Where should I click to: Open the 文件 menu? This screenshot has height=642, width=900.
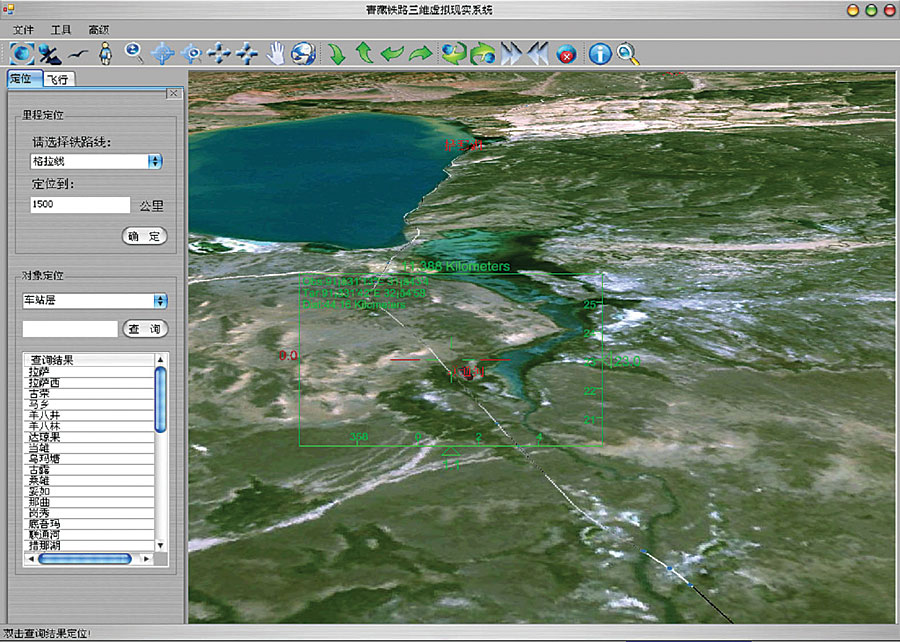coord(23,31)
